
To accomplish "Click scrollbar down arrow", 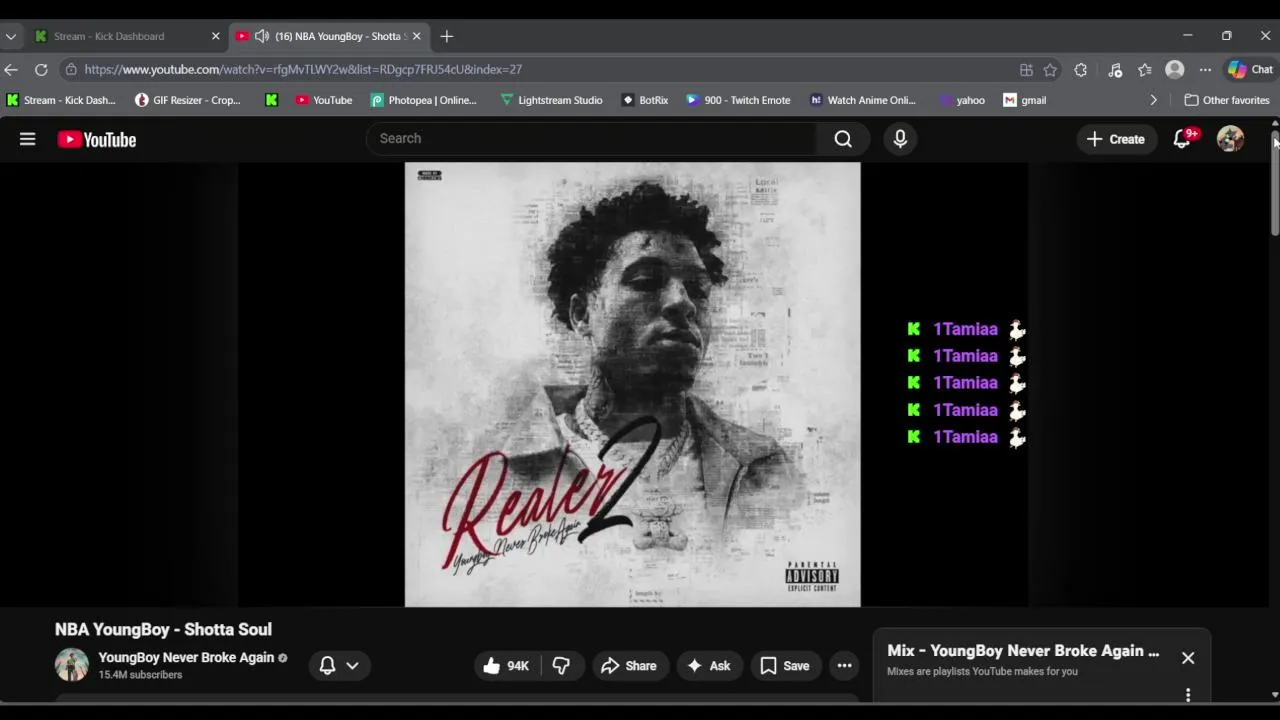I will pos(1275,695).
